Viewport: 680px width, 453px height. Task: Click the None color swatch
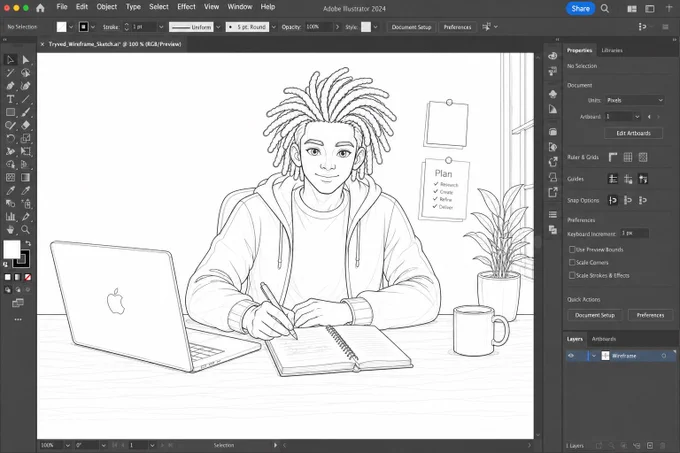(x=28, y=277)
